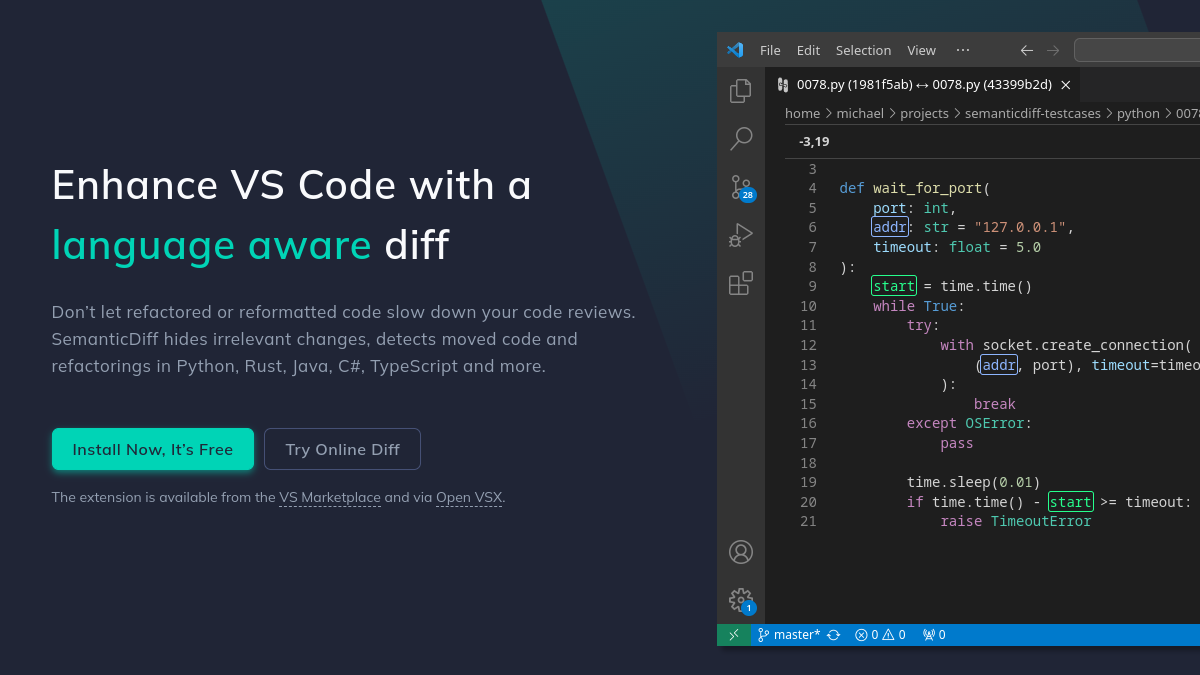Open the Manage gear icon
The image size is (1200, 675).
[741, 600]
